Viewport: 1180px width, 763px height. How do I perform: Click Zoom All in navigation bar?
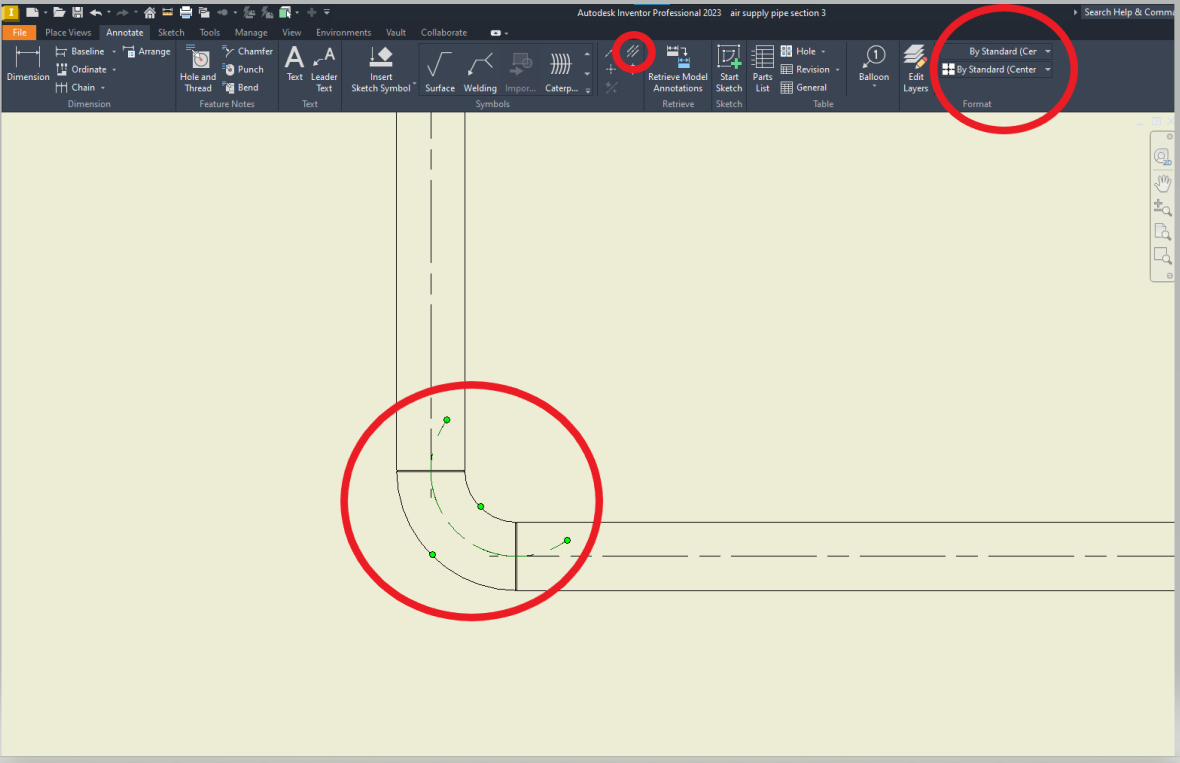click(1163, 232)
